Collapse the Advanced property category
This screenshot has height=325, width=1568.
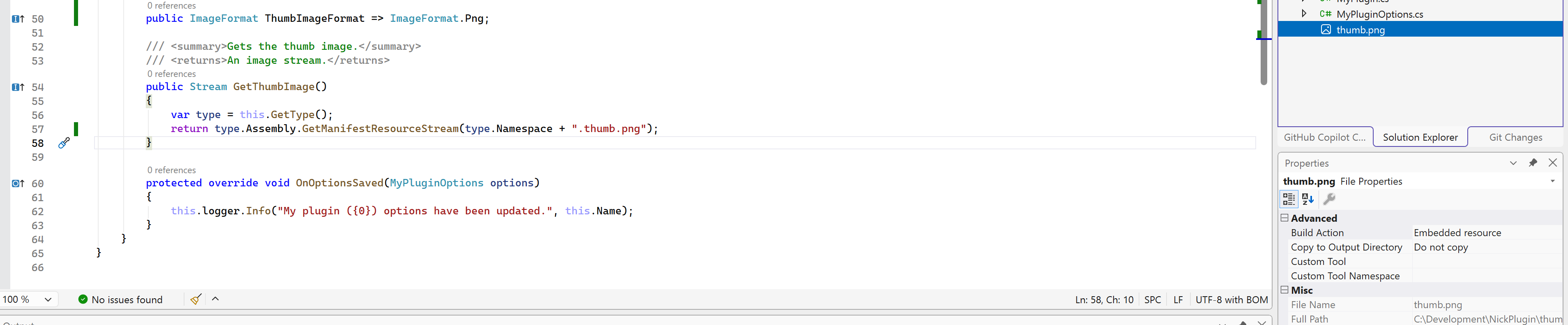pos(1284,218)
